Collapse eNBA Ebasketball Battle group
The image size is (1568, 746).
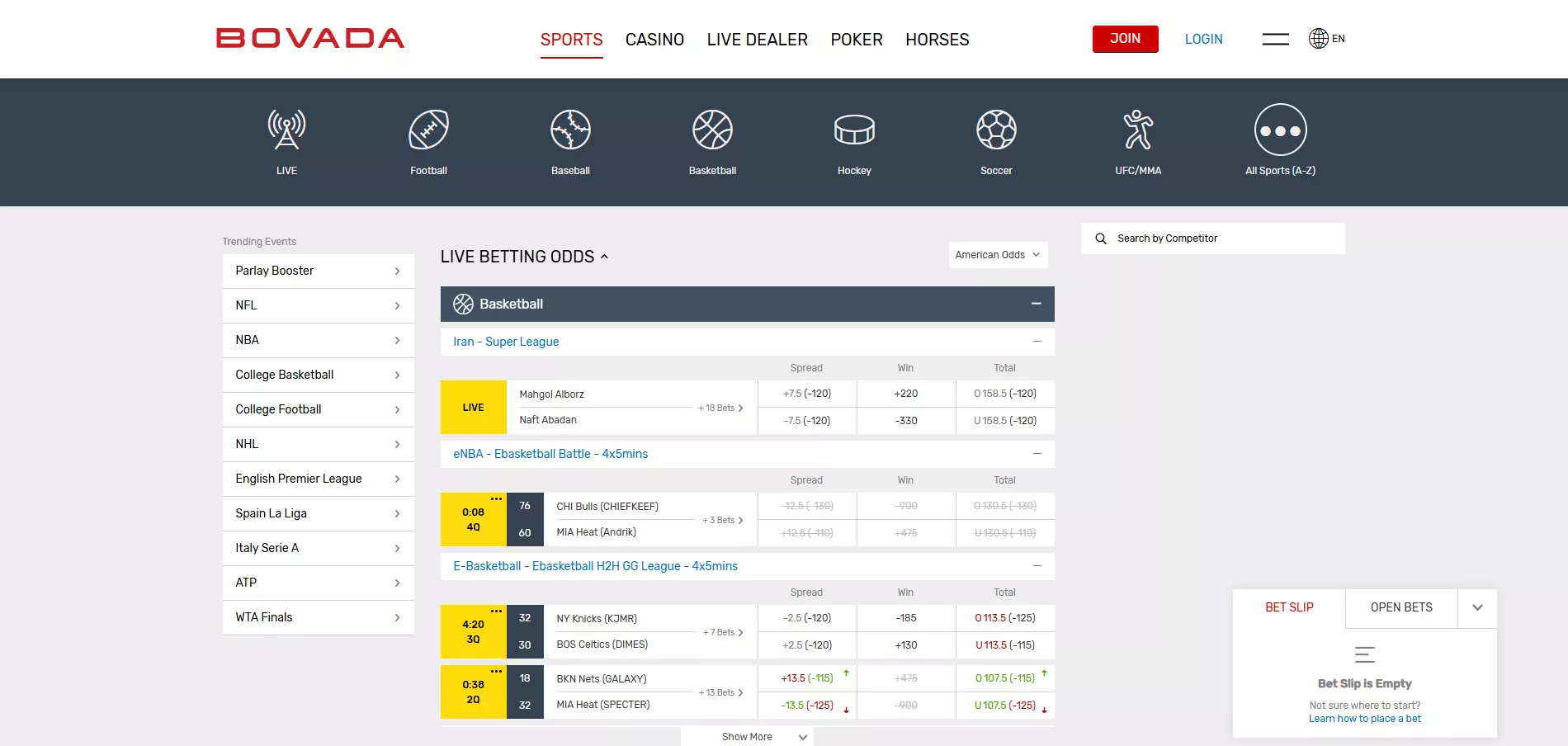pyautogui.click(x=1037, y=454)
